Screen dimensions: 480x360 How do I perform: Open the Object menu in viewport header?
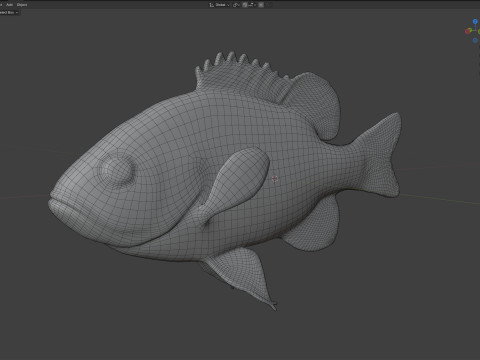click(x=22, y=5)
